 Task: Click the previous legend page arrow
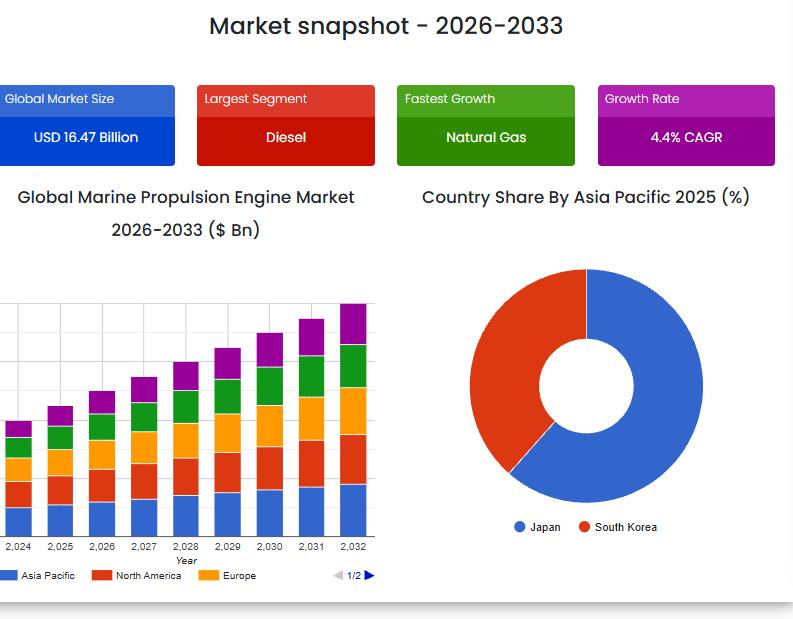[338, 575]
